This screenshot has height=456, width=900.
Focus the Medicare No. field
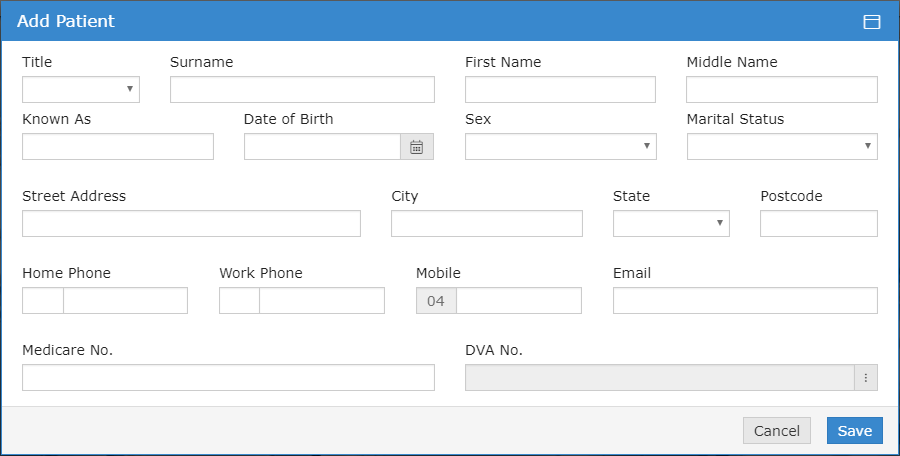click(x=228, y=378)
